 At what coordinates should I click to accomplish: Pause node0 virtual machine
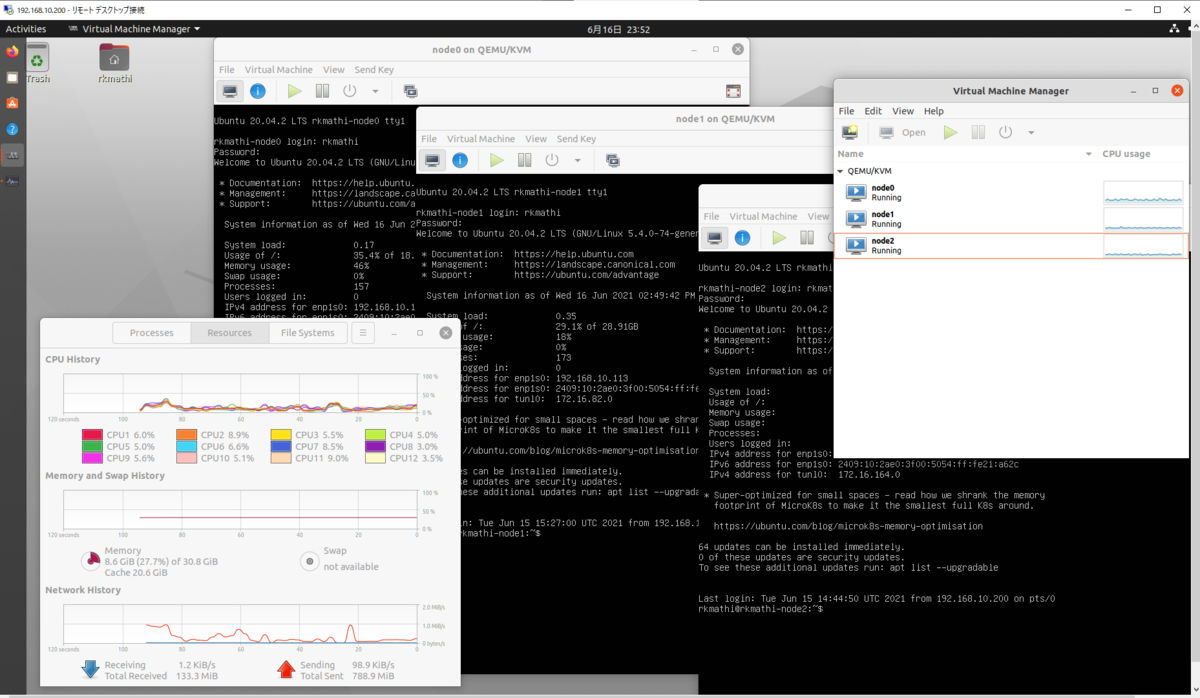coord(322,91)
